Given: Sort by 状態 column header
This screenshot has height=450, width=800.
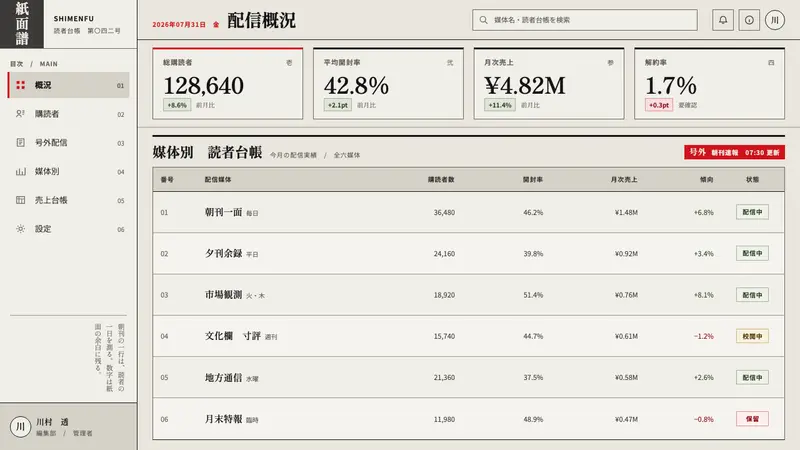Looking at the screenshot, I should coord(753,180).
